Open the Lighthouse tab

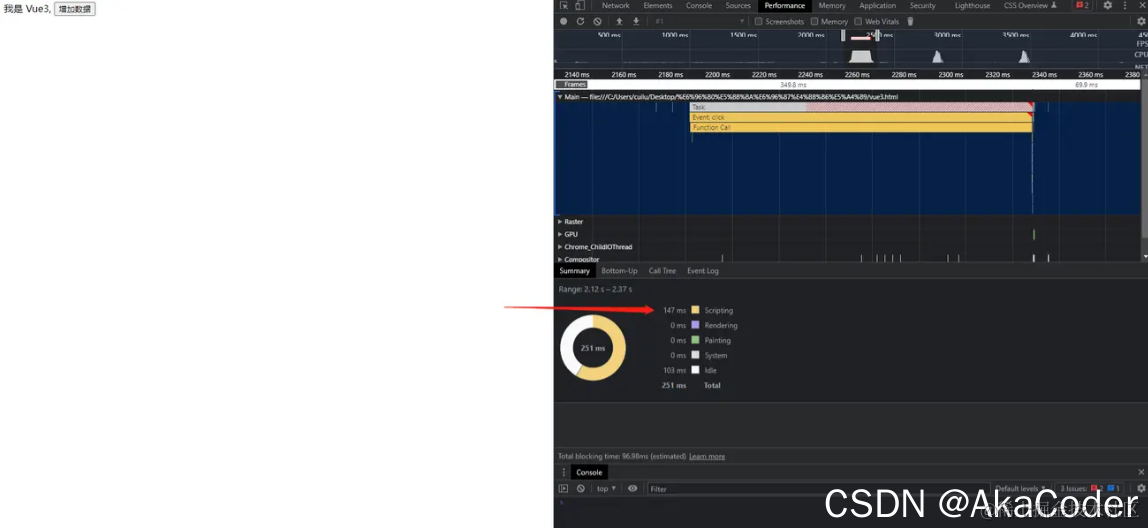(972, 5)
